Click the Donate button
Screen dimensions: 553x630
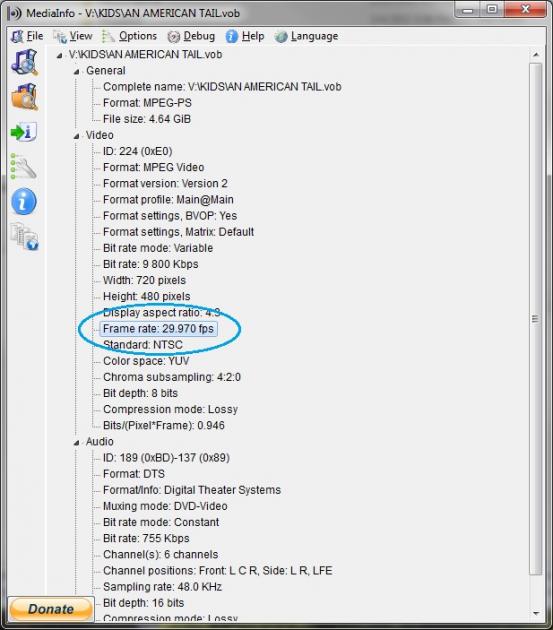click(51, 609)
